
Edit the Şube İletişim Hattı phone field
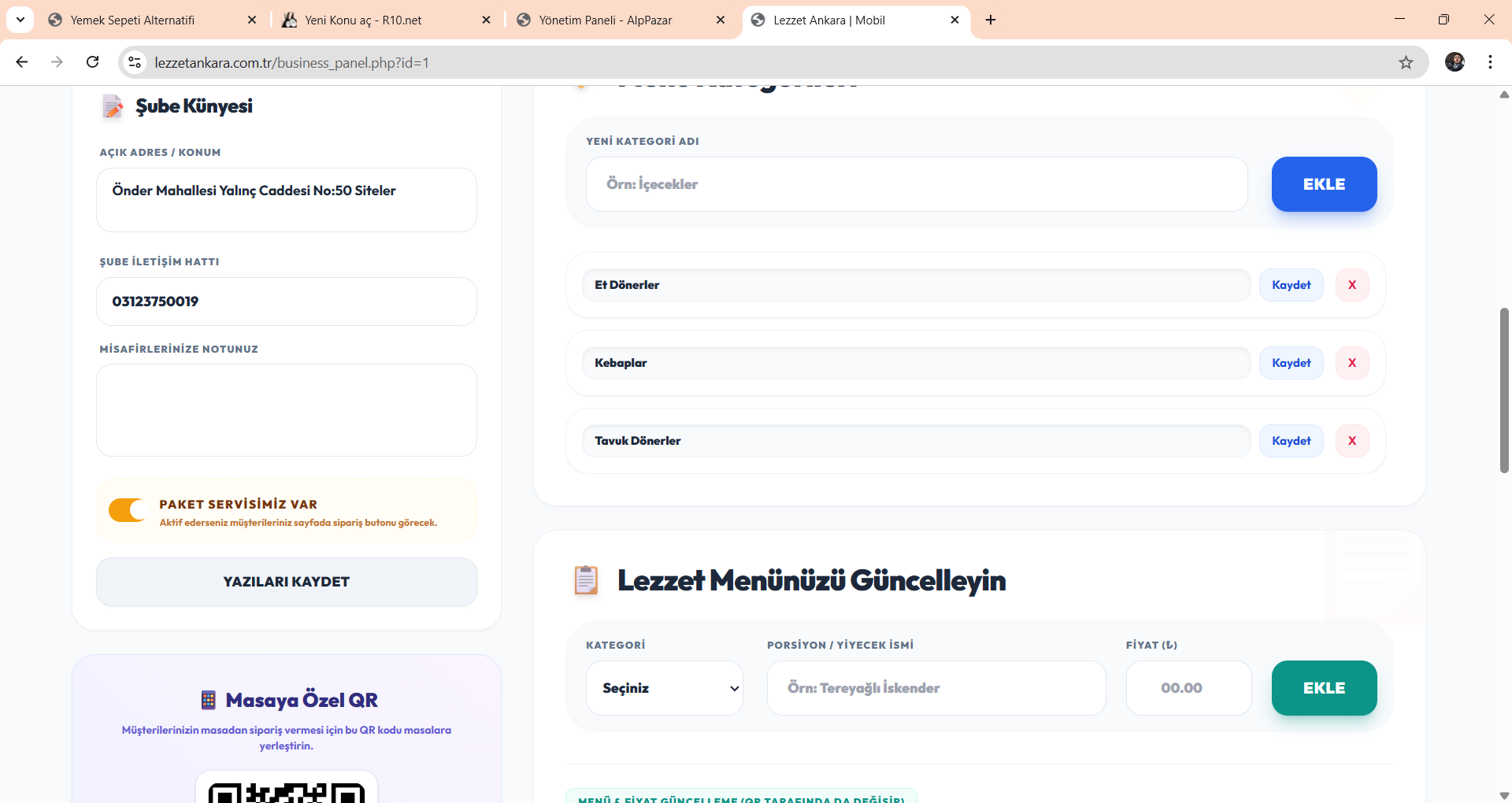pos(287,302)
